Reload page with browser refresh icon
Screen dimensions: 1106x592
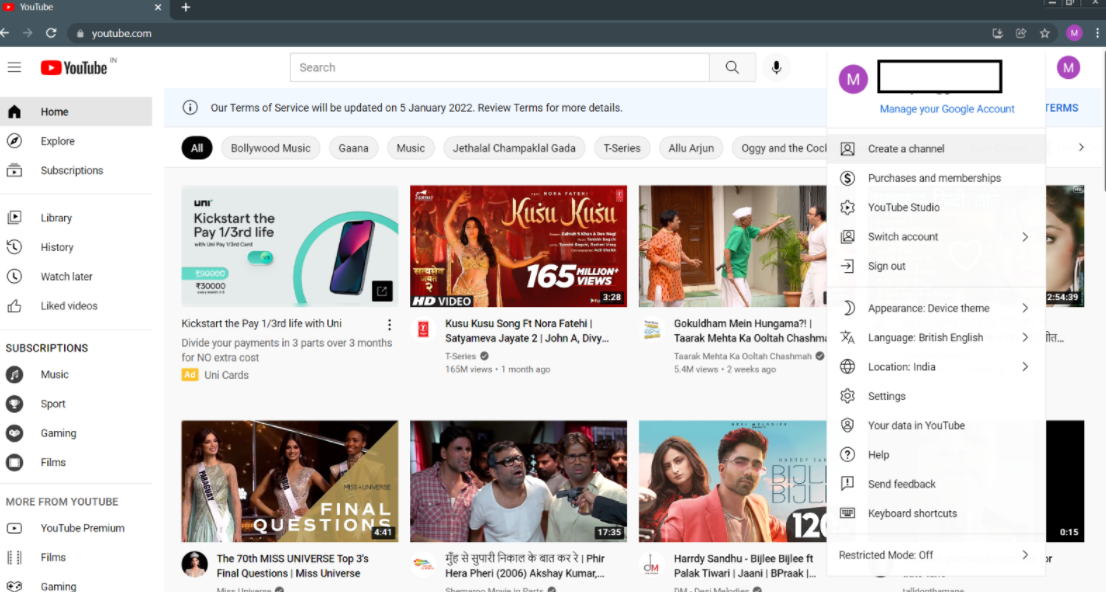click(x=51, y=33)
